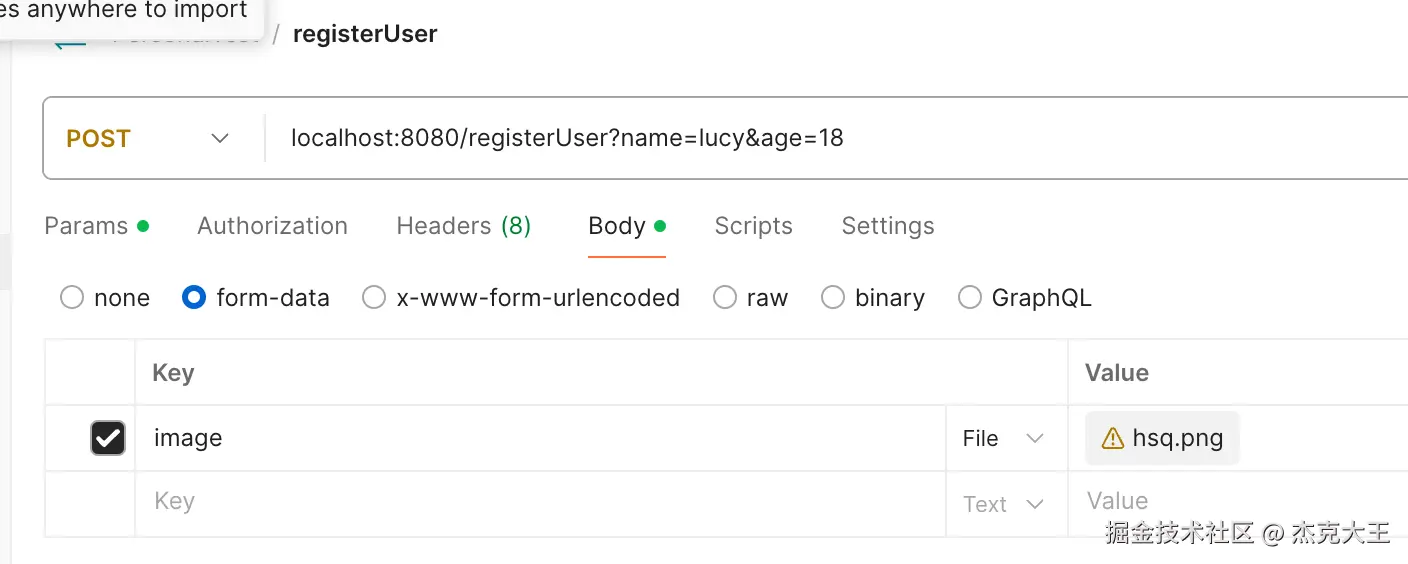
Task: Select the none body type
Action: point(72,298)
